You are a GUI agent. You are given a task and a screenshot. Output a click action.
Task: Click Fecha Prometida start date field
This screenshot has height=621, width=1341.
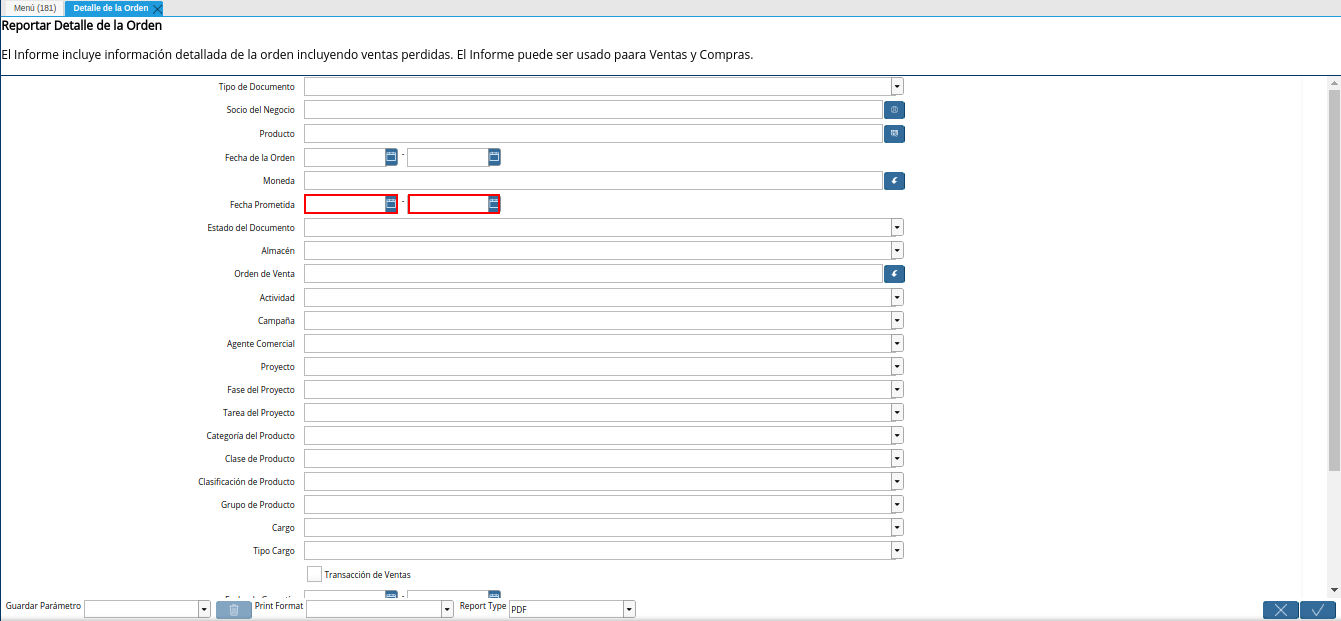pos(345,204)
